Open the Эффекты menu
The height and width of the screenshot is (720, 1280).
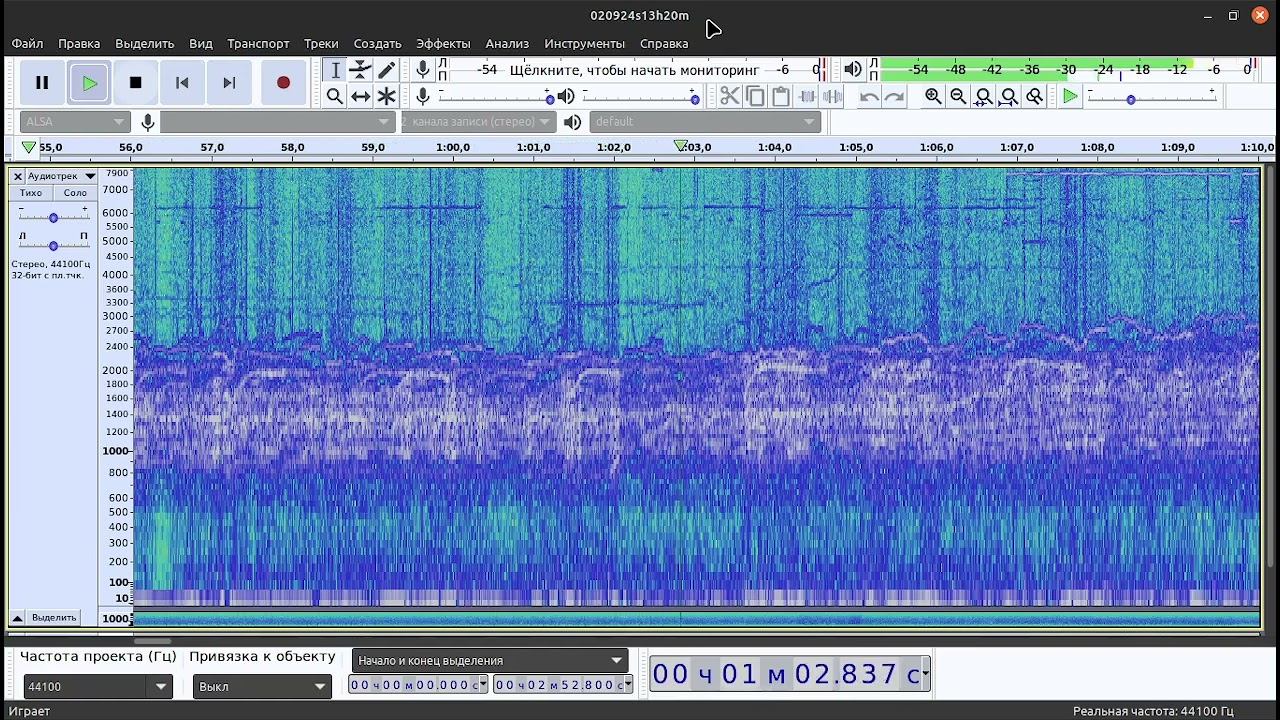443,43
